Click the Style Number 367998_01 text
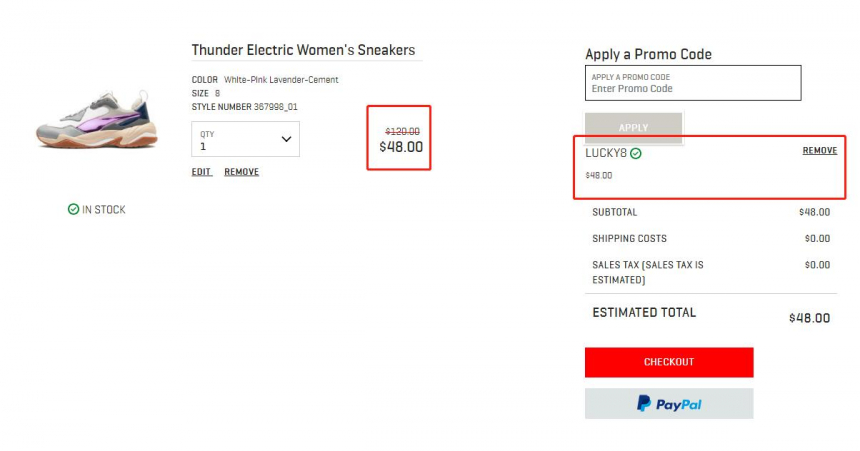The image size is (860, 451). pyautogui.click(x=245, y=107)
